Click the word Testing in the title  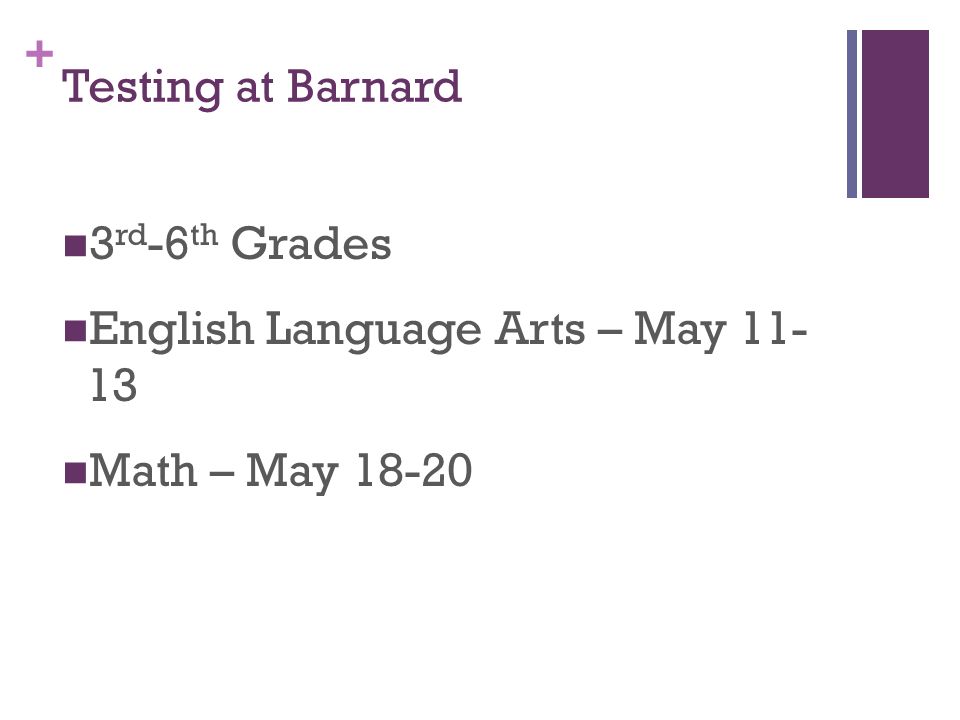pyautogui.click(x=143, y=88)
